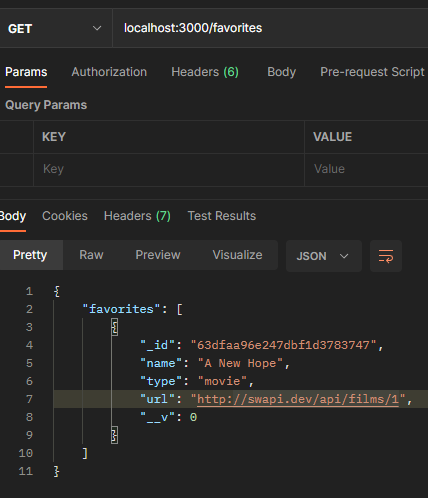Image resolution: width=428 pixels, height=498 pixels.
Task: Click the "__v" value 0
Action: point(193,417)
